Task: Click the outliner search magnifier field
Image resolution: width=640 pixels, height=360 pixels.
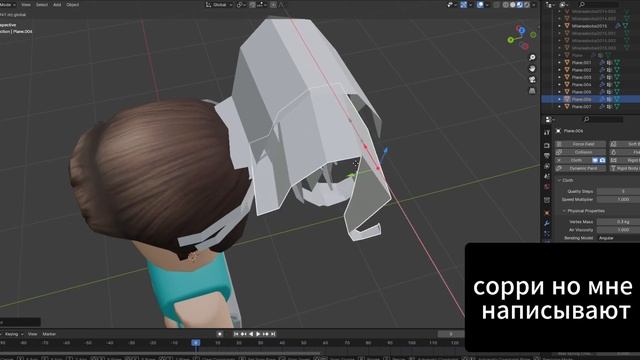Action: [598, 4]
